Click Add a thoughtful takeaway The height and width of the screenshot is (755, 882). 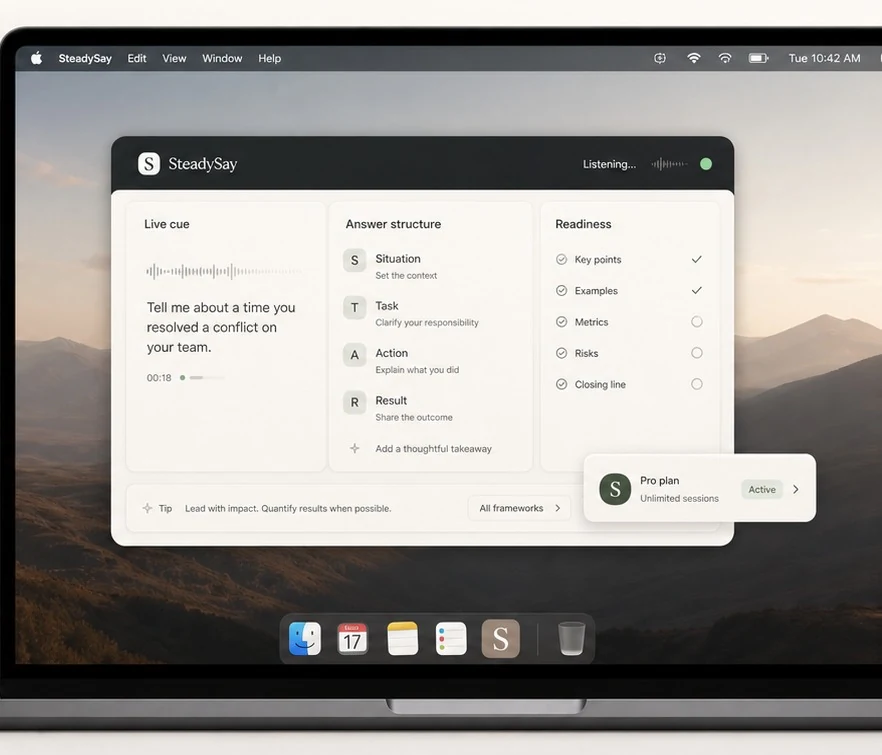(x=433, y=449)
